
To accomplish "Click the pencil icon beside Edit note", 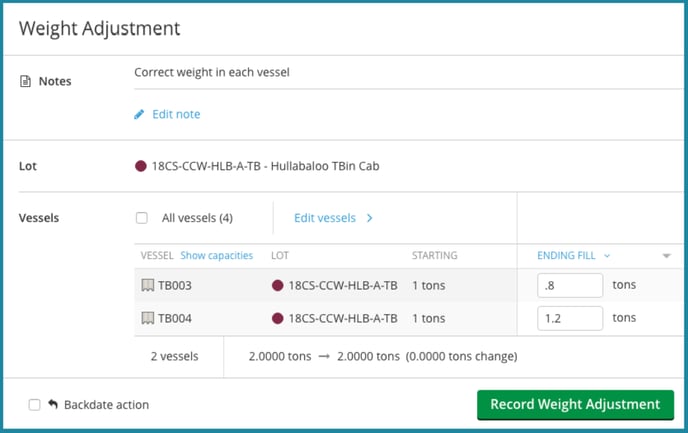I will click(140, 114).
